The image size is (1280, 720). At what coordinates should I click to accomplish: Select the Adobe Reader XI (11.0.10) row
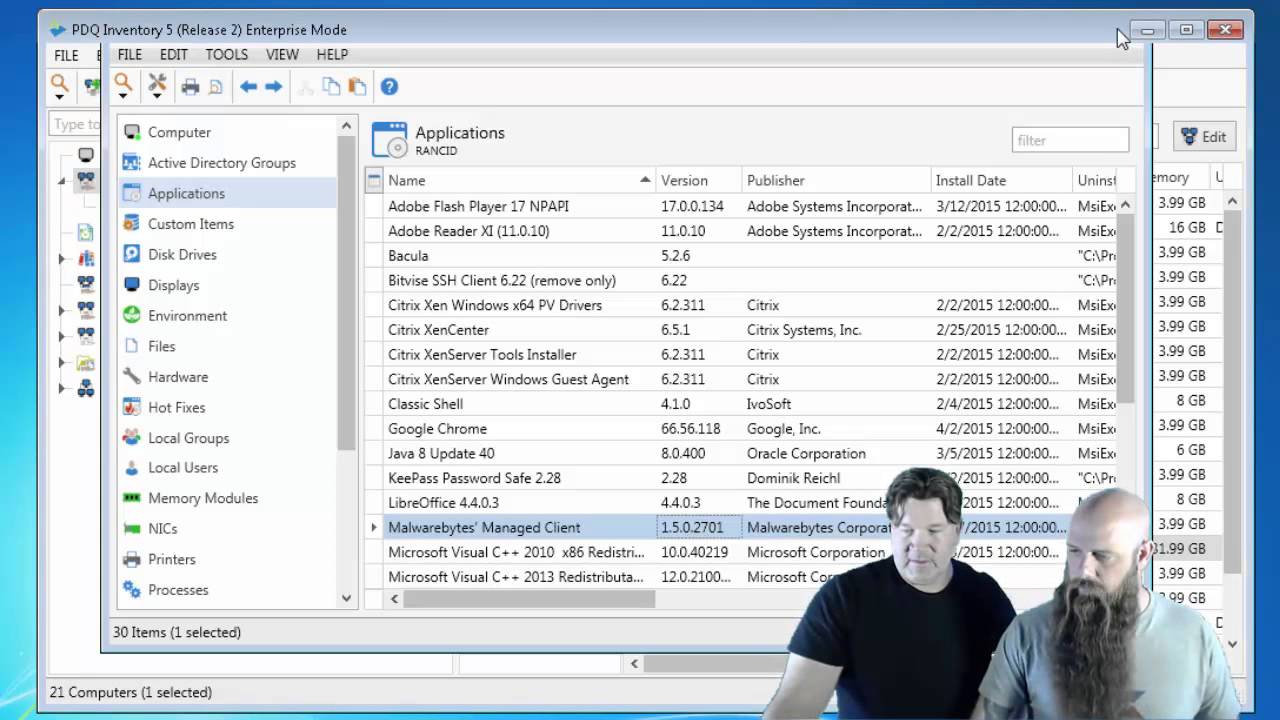(741, 231)
